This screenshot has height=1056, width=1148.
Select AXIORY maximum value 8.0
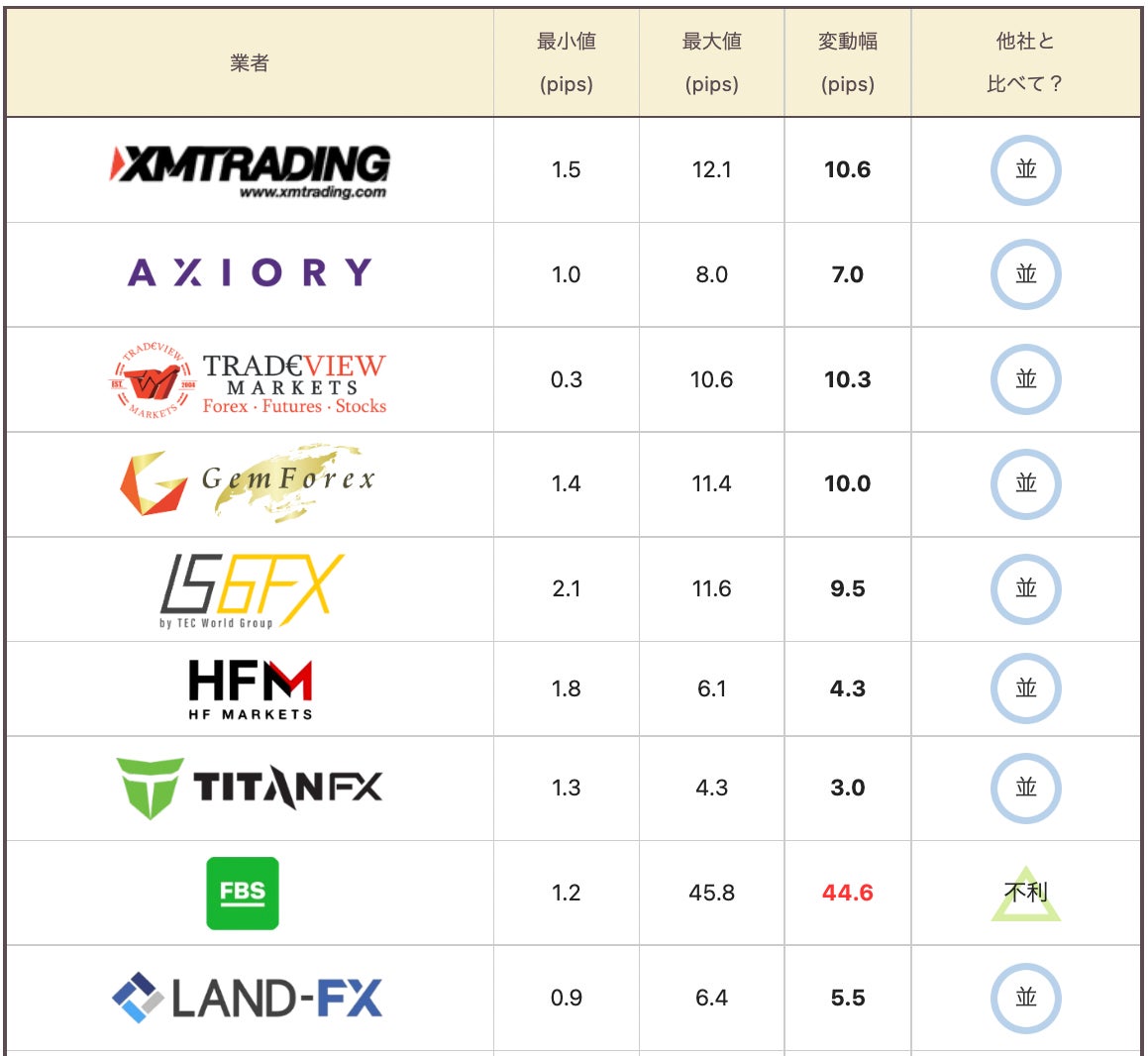tap(711, 274)
